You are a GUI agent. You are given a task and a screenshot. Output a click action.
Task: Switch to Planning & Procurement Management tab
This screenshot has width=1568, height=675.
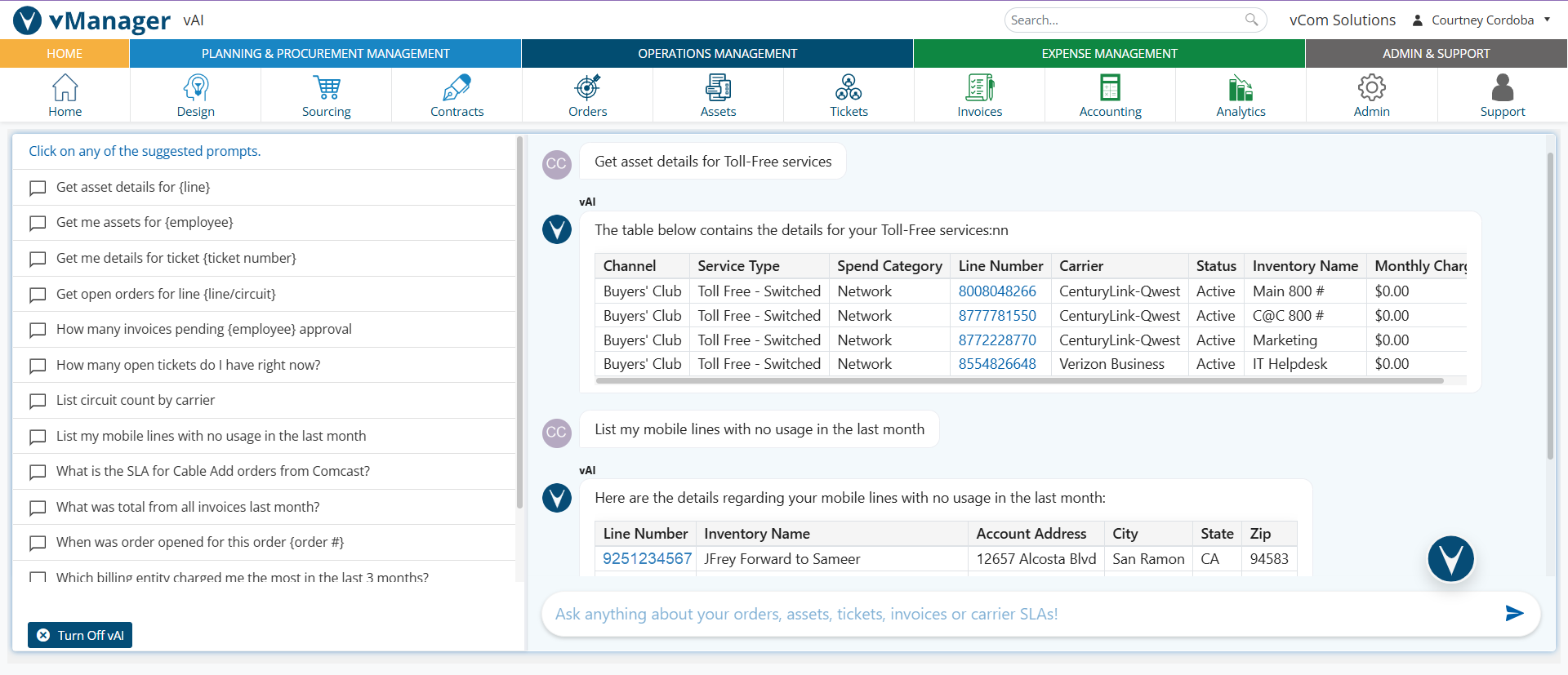(325, 53)
